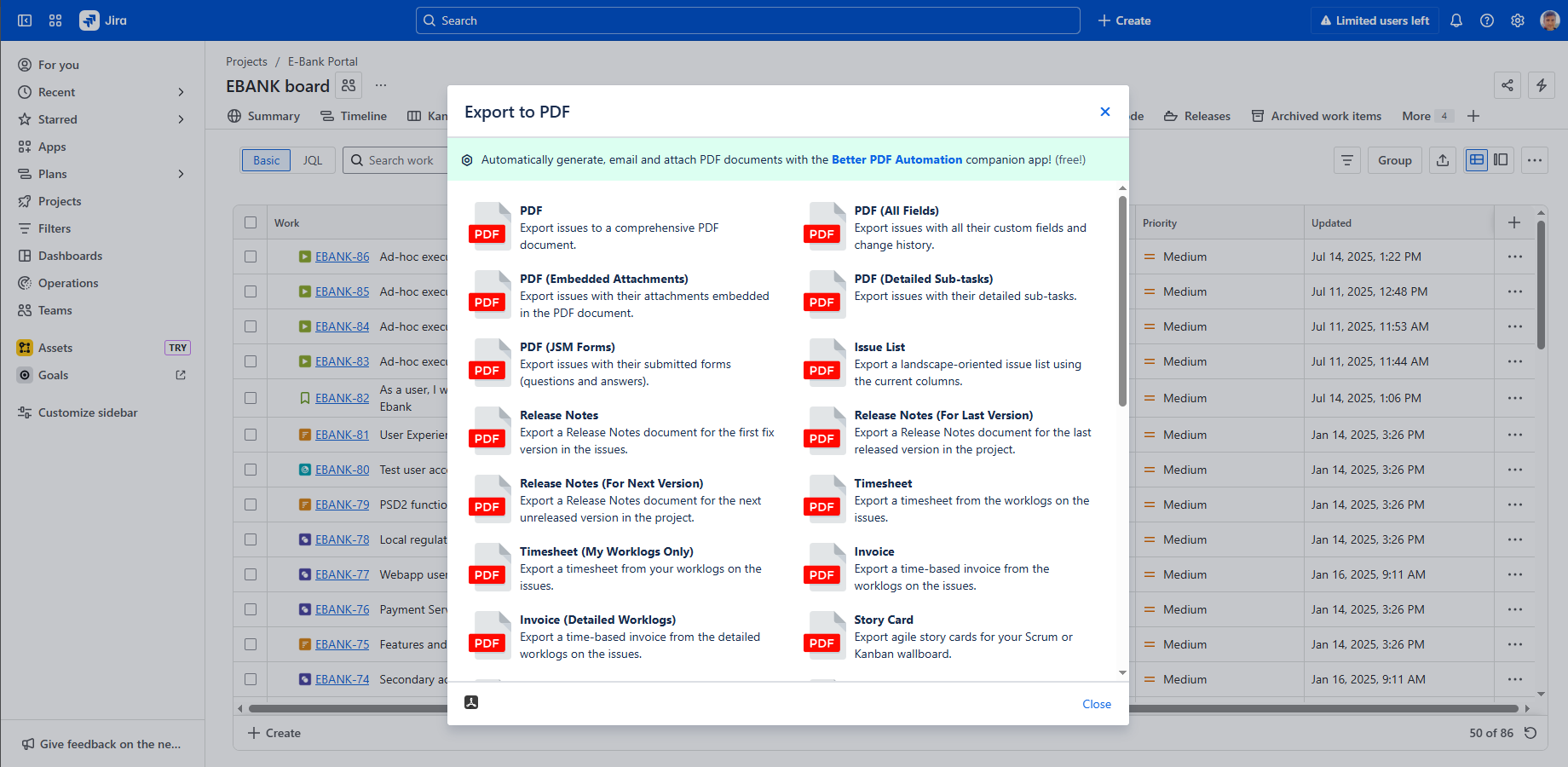The height and width of the screenshot is (767, 1568).
Task: Click the table vertical scrollbar thumb
Action: coord(1541,285)
